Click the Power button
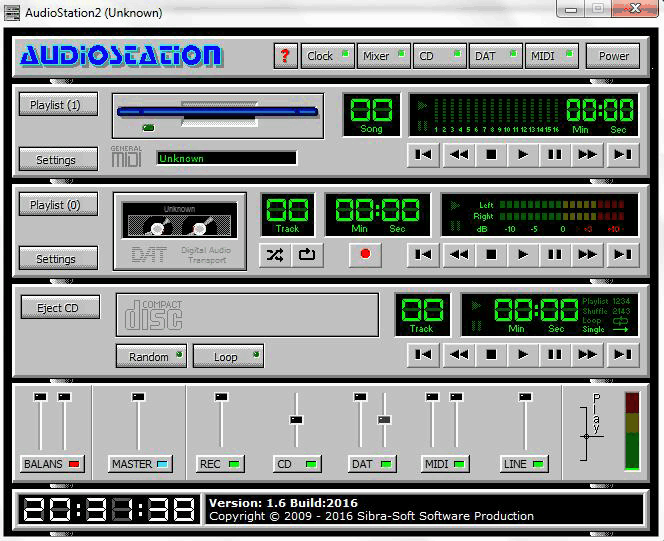This screenshot has width=664, height=541. (613, 56)
